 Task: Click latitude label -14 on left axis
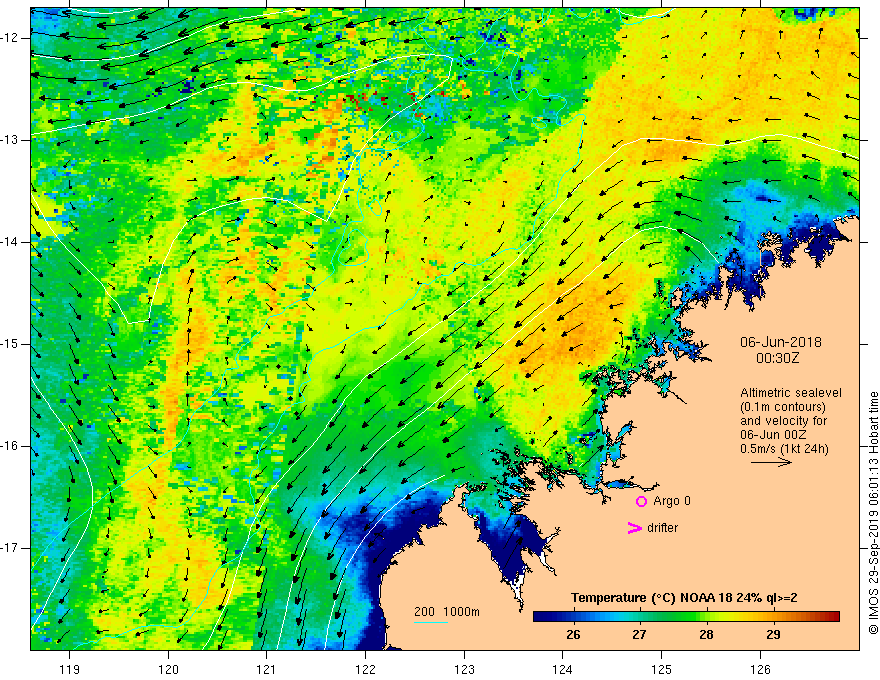(x=10, y=242)
